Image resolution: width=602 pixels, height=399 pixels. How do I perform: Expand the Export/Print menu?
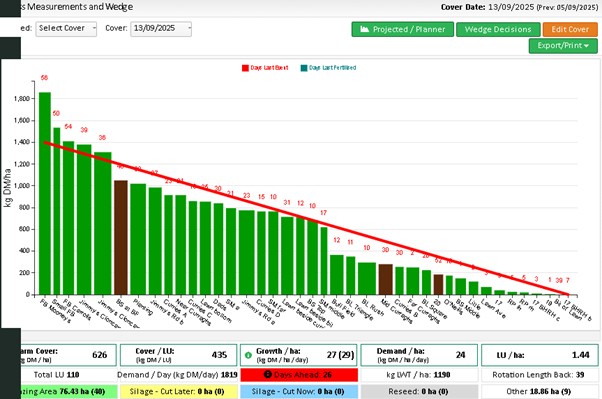click(563, 46)
